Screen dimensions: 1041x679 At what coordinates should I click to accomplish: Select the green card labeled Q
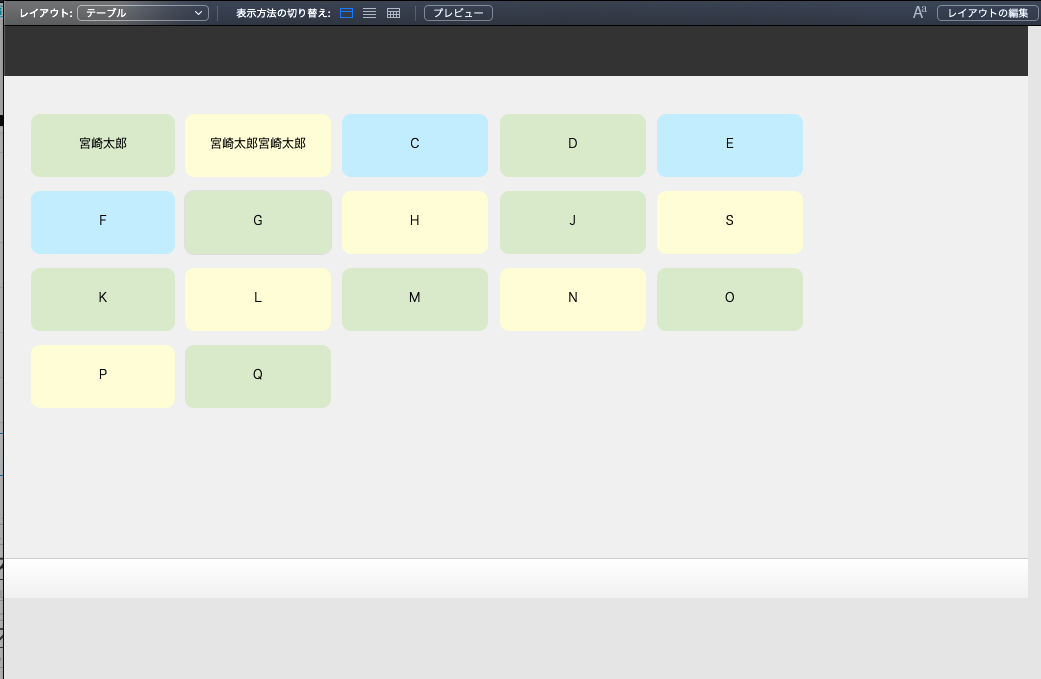click(x=257, y=376)
